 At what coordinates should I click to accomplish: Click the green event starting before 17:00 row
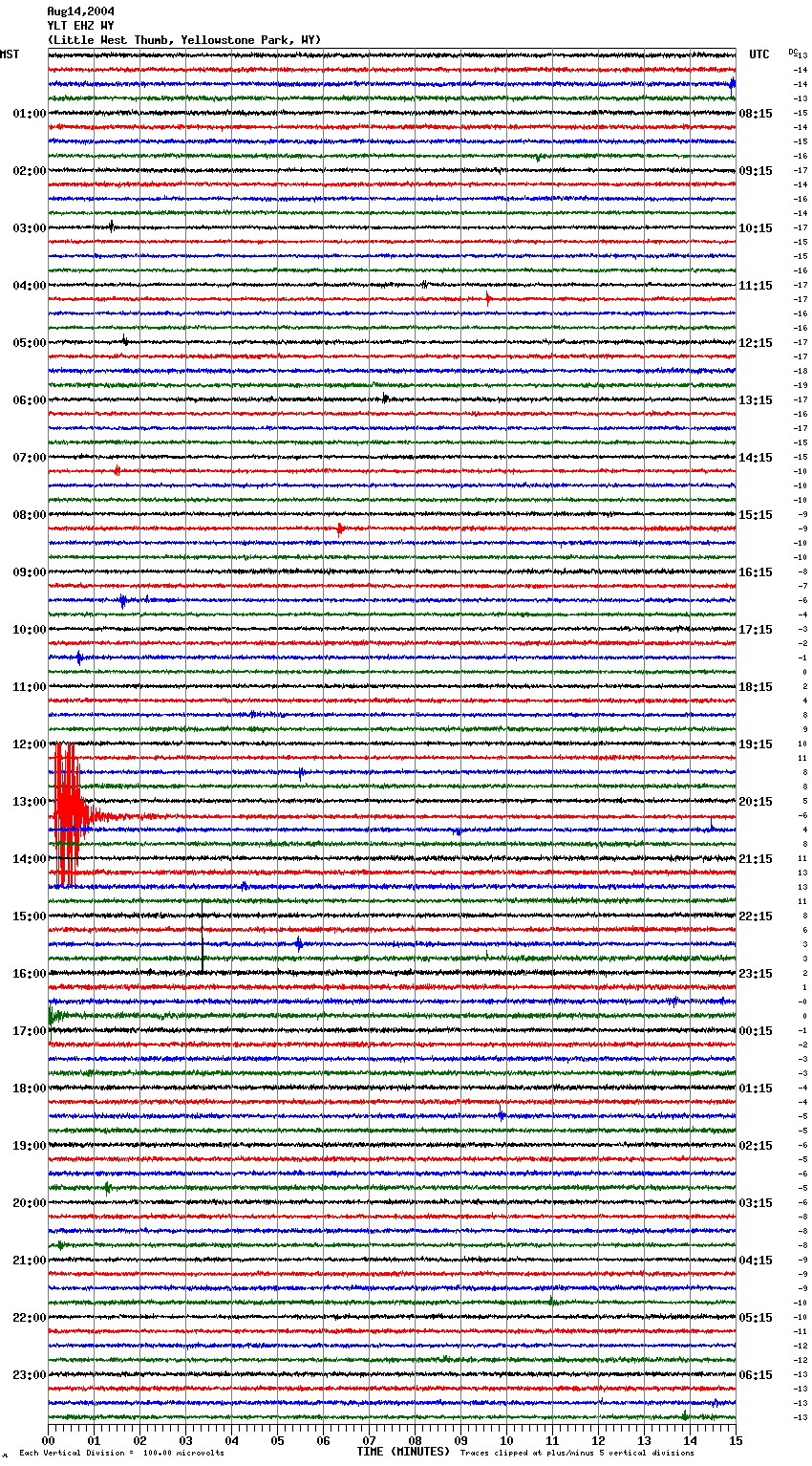coord(57,1016)
